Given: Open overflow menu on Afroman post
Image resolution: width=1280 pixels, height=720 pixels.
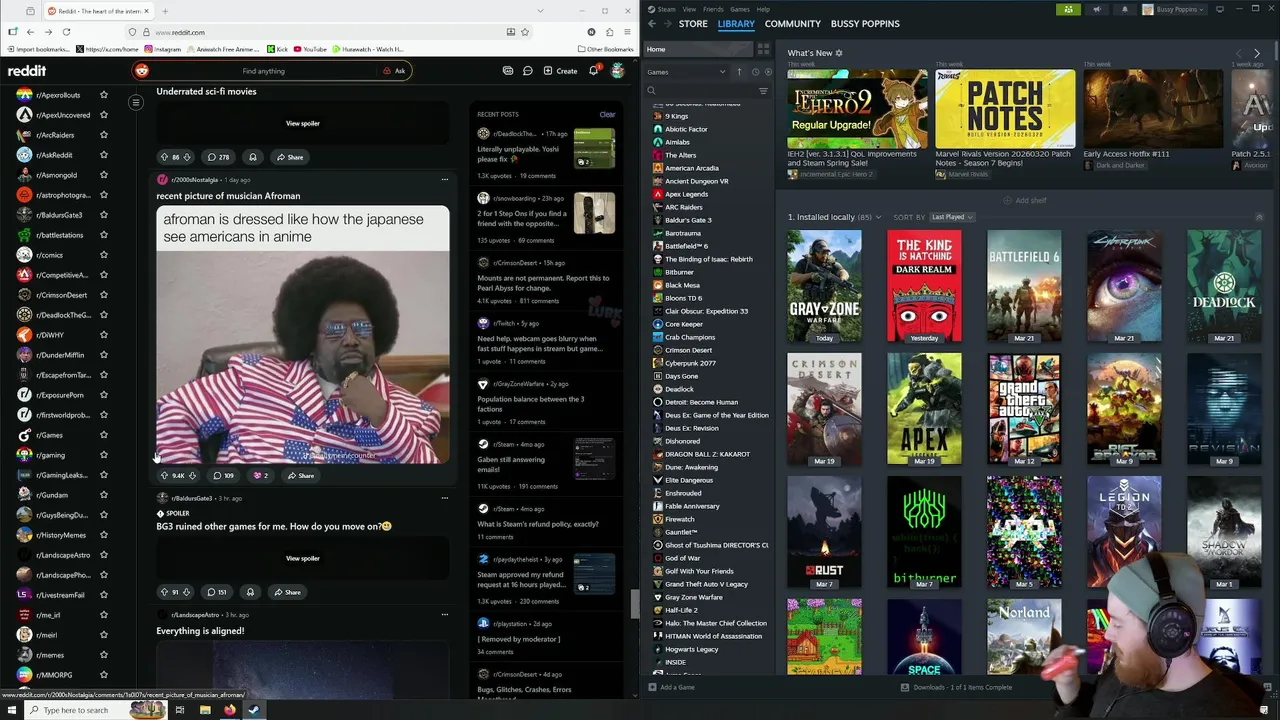Looking at the screenshot, I should tap(445, 180).
